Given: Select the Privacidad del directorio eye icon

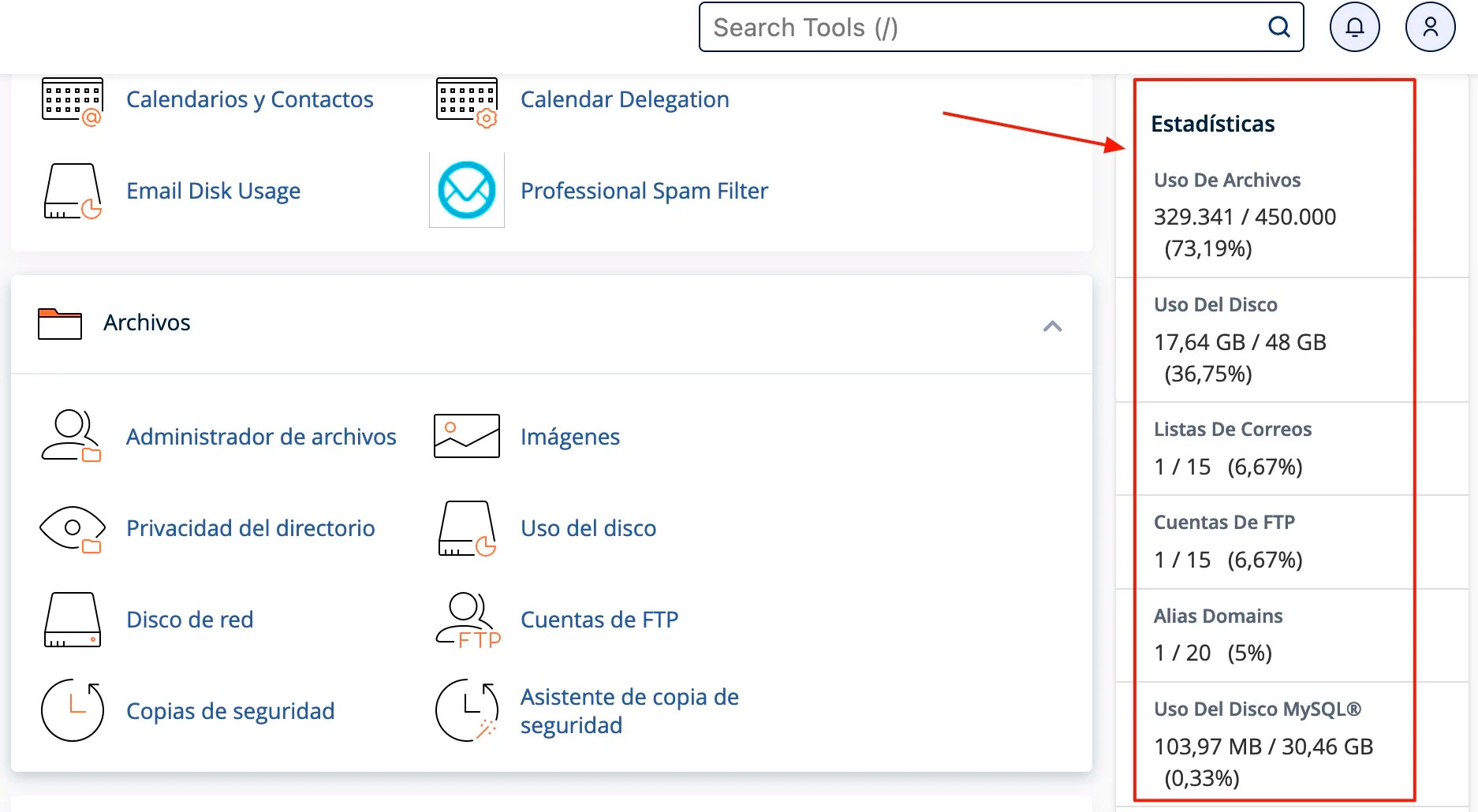Looking at the screenshot, I should [72, 528].
